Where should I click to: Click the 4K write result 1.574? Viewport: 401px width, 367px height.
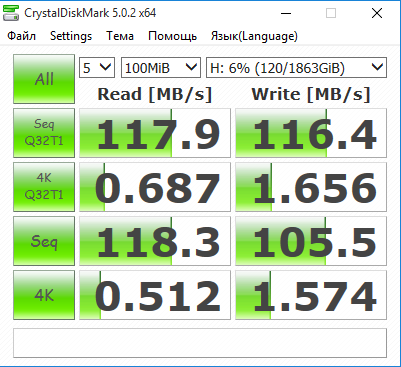[311, 295]
